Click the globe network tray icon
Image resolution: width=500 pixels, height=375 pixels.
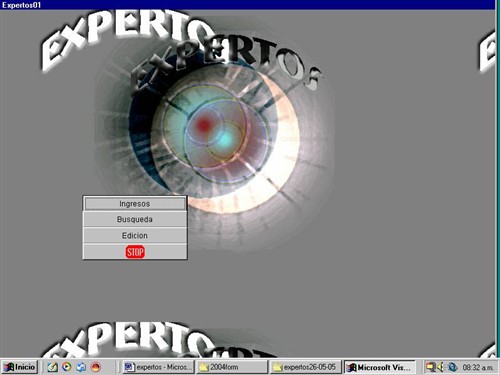pyautogui.click(x=452, y=367)
